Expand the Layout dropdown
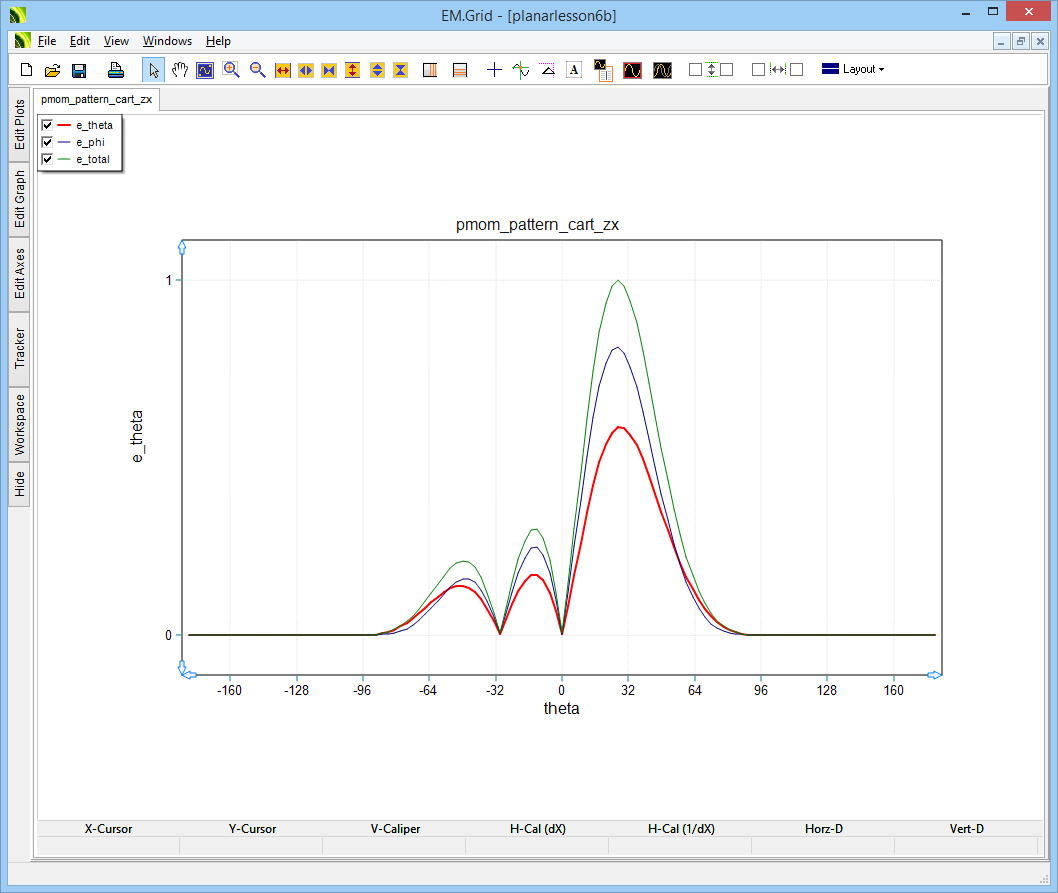 853,70
